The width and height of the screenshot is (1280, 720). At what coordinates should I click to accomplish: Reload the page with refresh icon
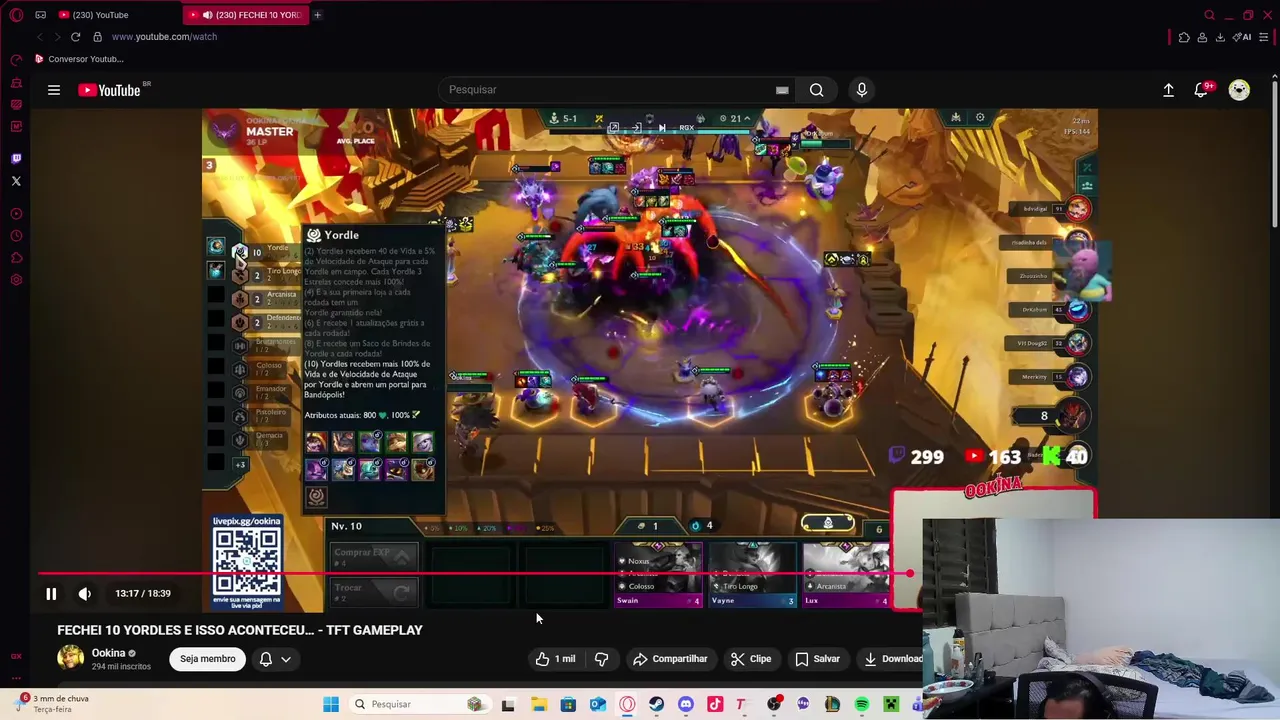[75, 37]
